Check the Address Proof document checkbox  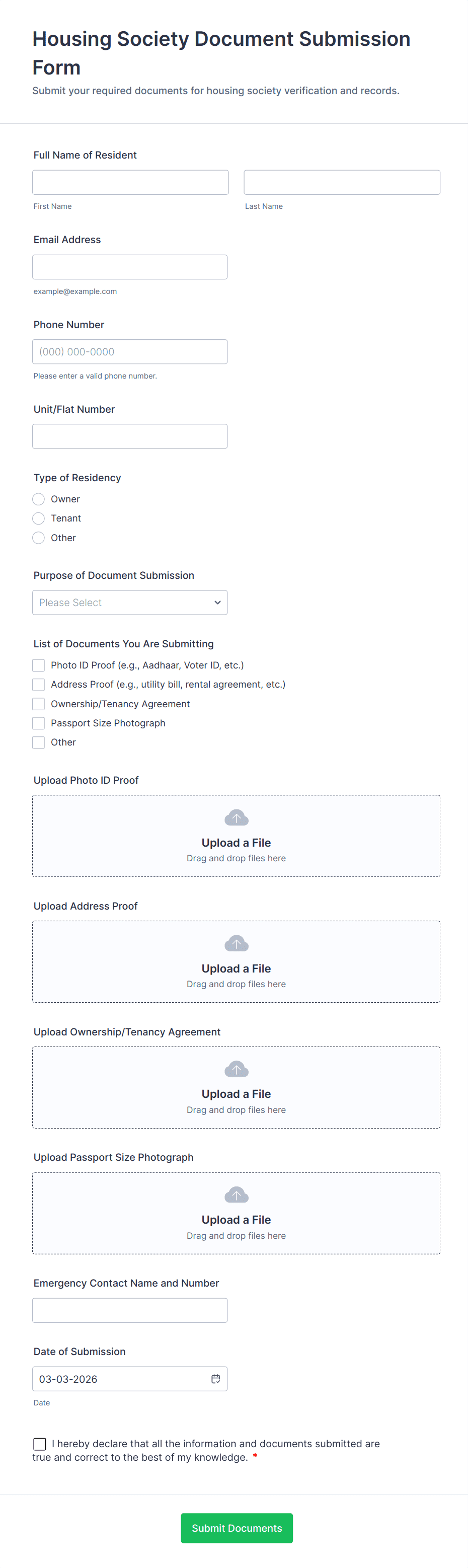tap(39, 685)
